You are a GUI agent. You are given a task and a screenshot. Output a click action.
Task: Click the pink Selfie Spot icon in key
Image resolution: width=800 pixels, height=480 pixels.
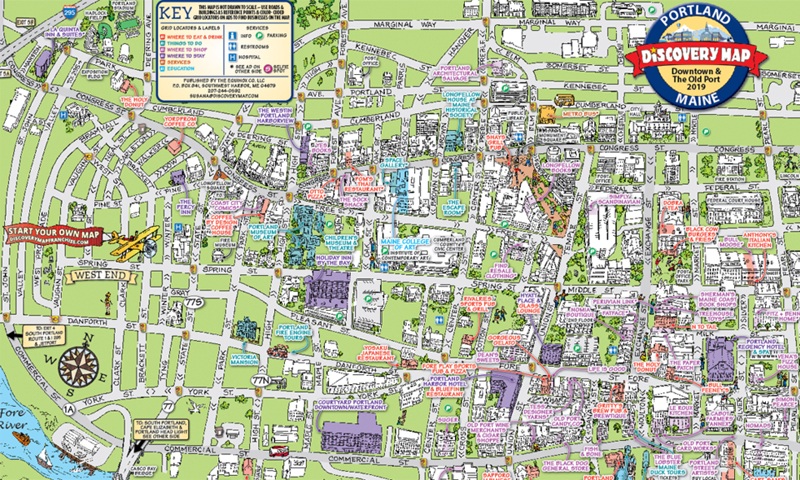tap(269, 70)
